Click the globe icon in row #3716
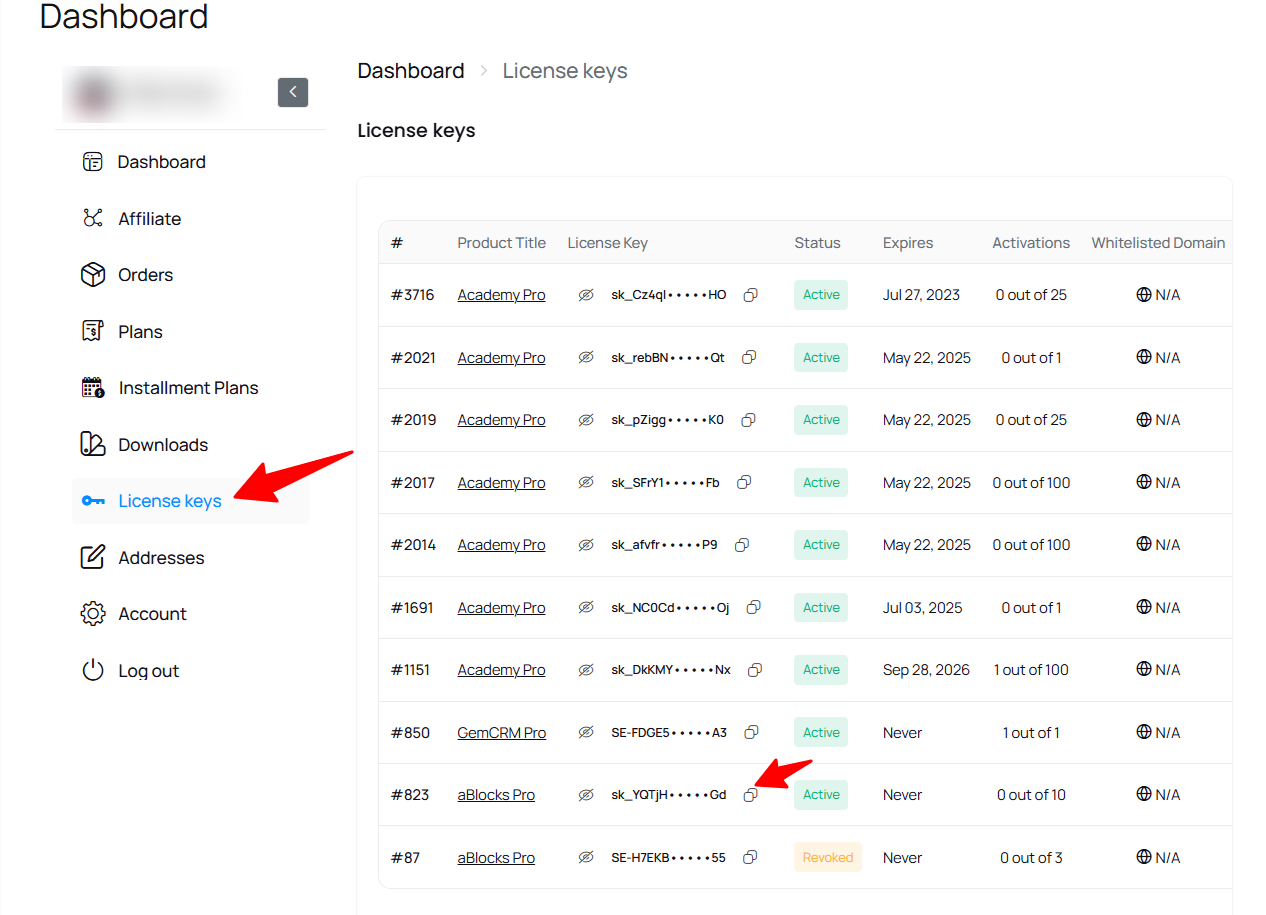1266x915 pixels. click(x=1144, y=295)
